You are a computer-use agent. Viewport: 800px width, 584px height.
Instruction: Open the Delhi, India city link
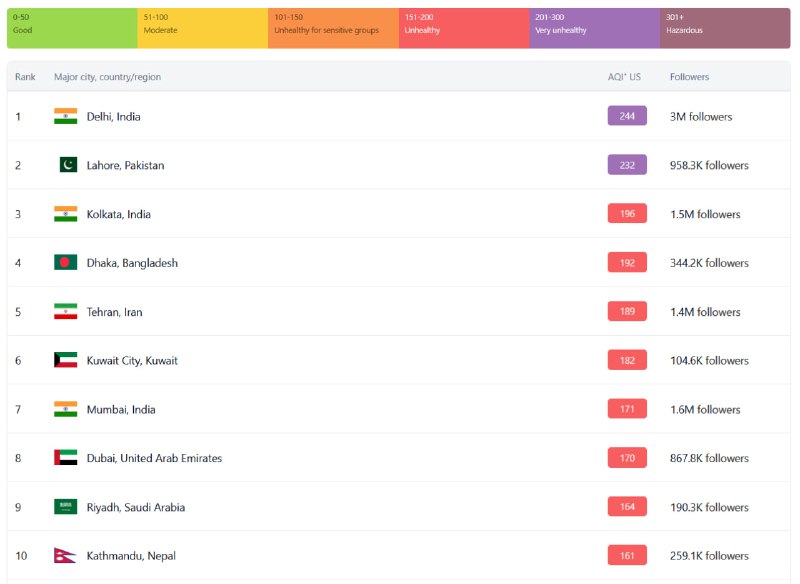(113, 117)
